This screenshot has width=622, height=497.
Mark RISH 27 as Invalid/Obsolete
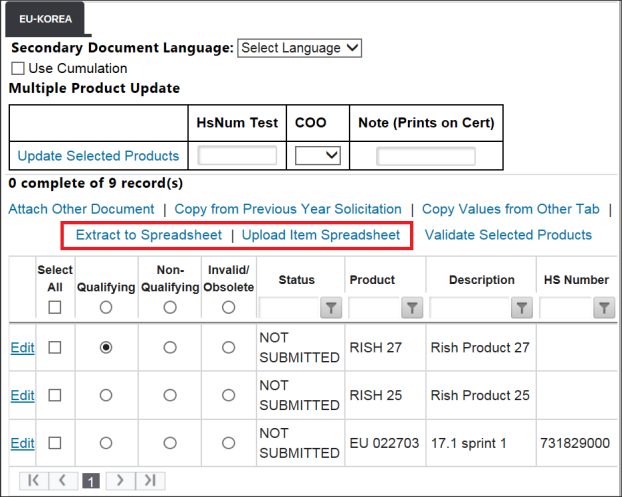(x=228, y=347)
